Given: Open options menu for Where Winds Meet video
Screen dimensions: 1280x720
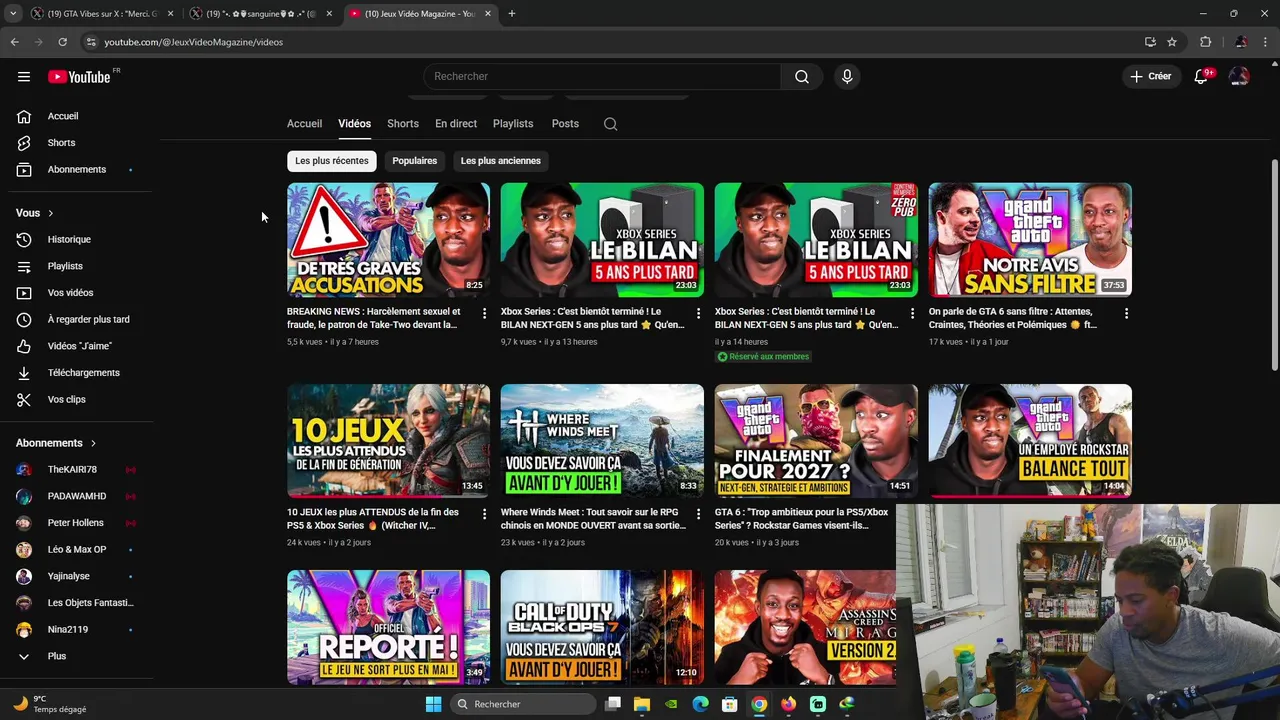Looking at the screenshot, I should 699,514.
